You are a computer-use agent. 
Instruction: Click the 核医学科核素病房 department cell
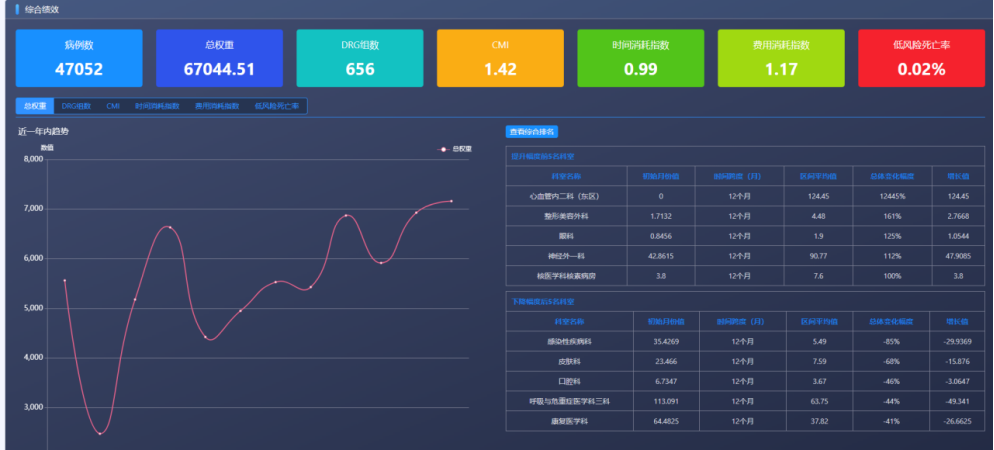pyautogui.click(x=564, y=276)
